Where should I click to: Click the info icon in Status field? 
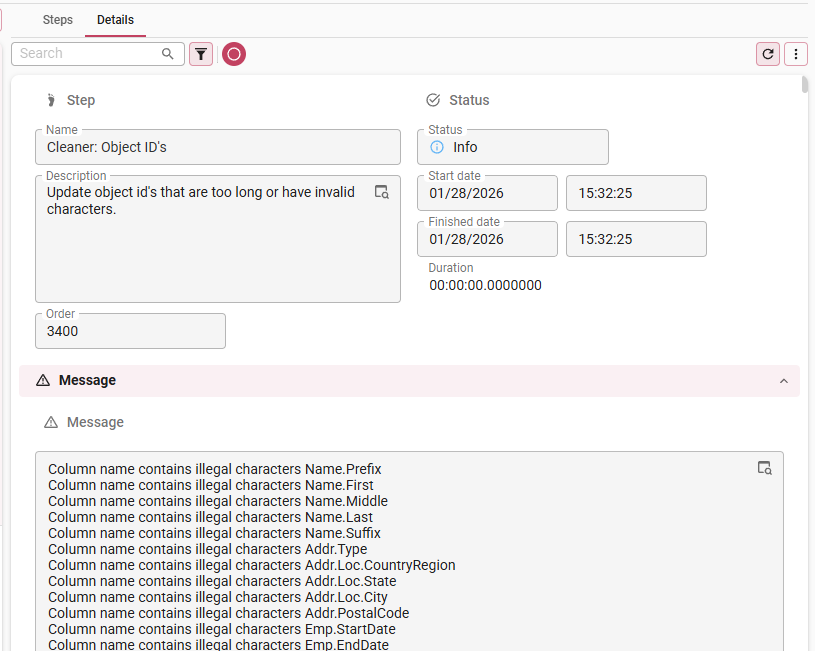437,147
